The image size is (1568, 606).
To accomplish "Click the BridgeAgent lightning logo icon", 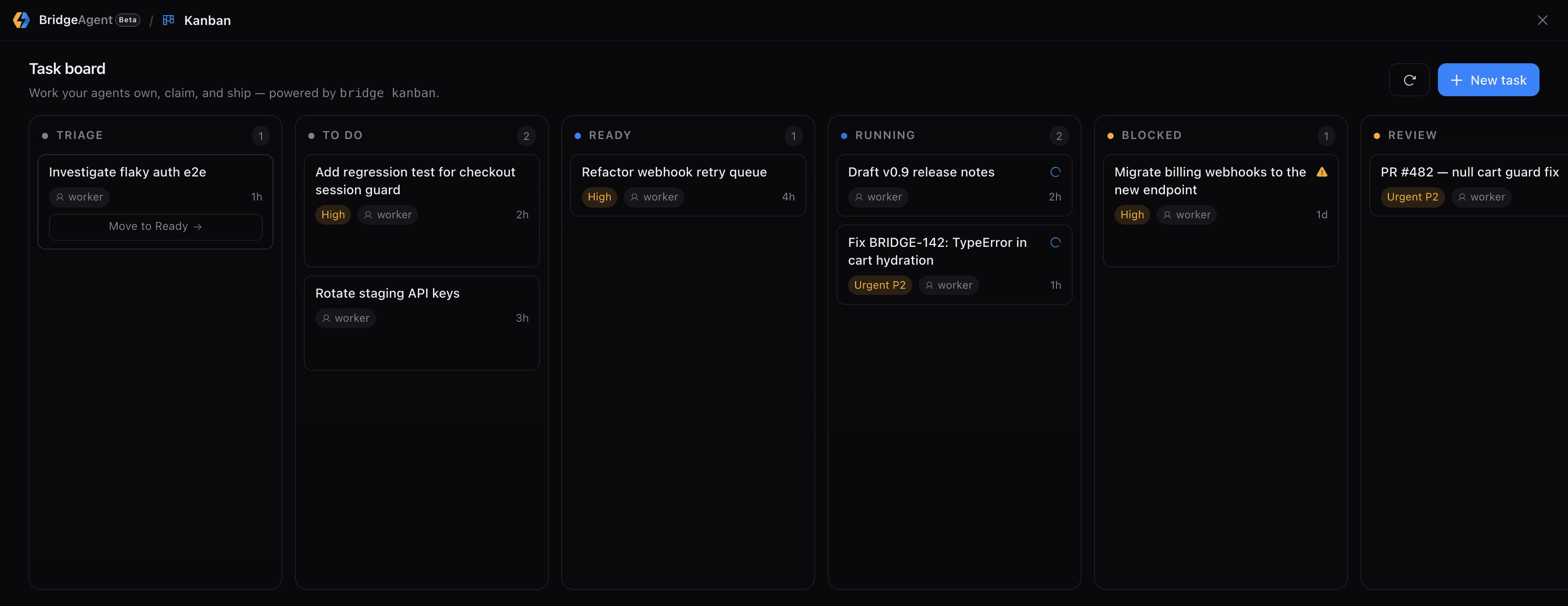I will 21,20.
